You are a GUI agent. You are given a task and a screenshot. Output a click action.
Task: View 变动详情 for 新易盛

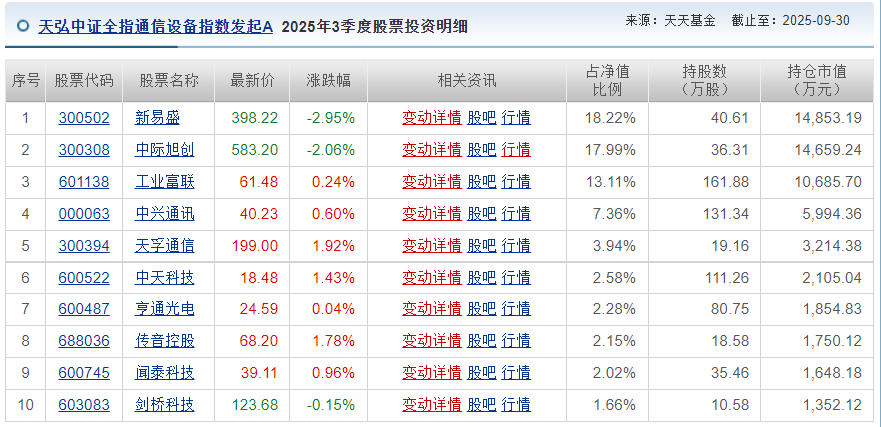pyautogui.click(x=432, y=117)
